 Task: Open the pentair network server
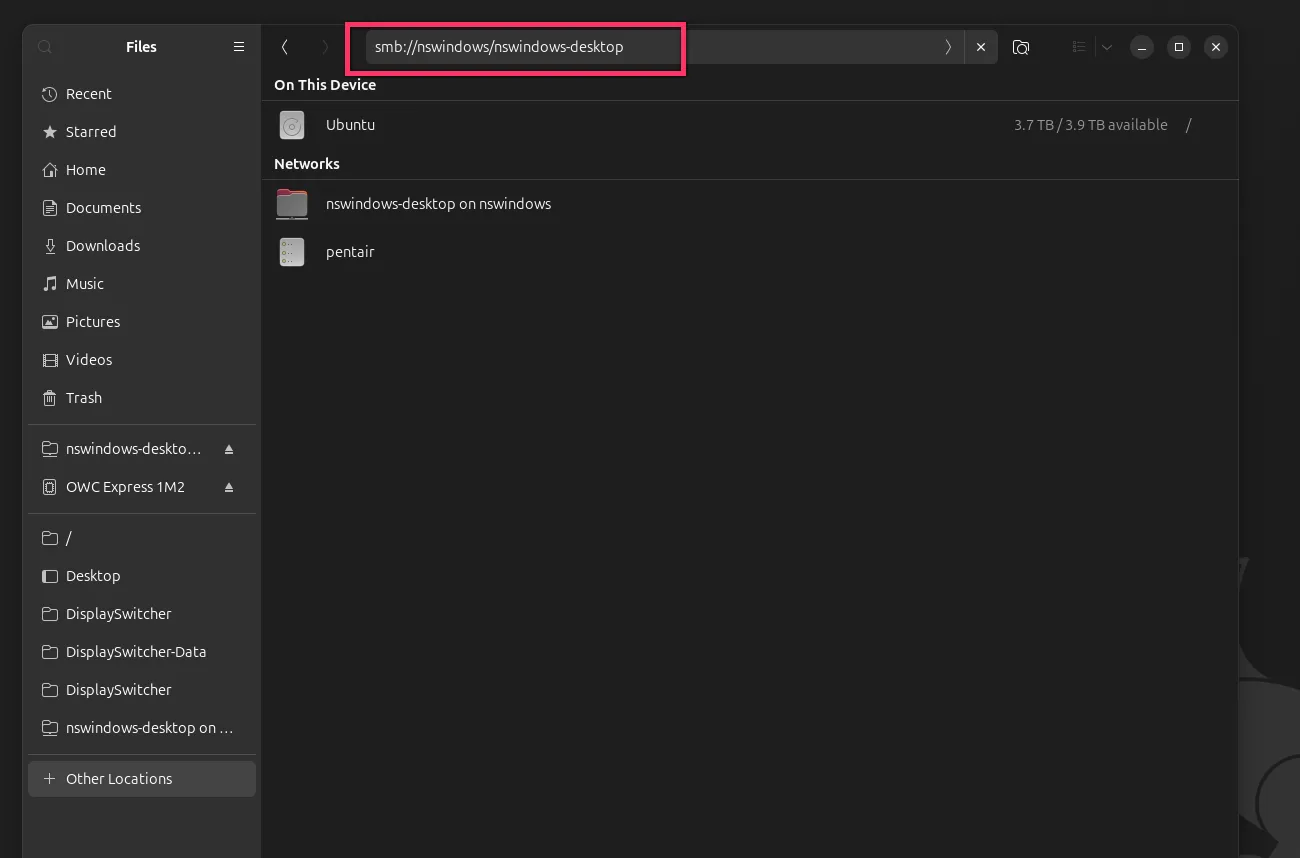point(750,252)
